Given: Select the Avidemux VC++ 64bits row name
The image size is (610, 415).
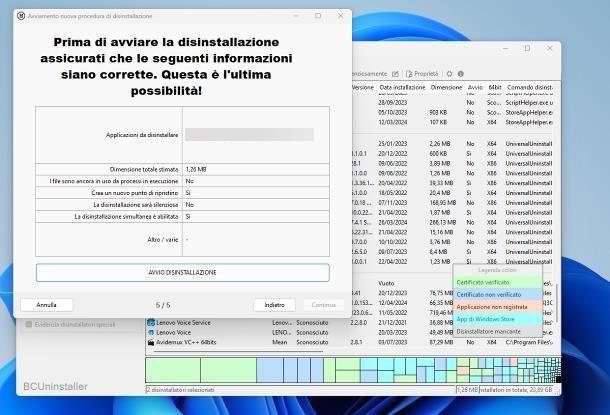Looking at the screenshot, I should coord(186,342).
